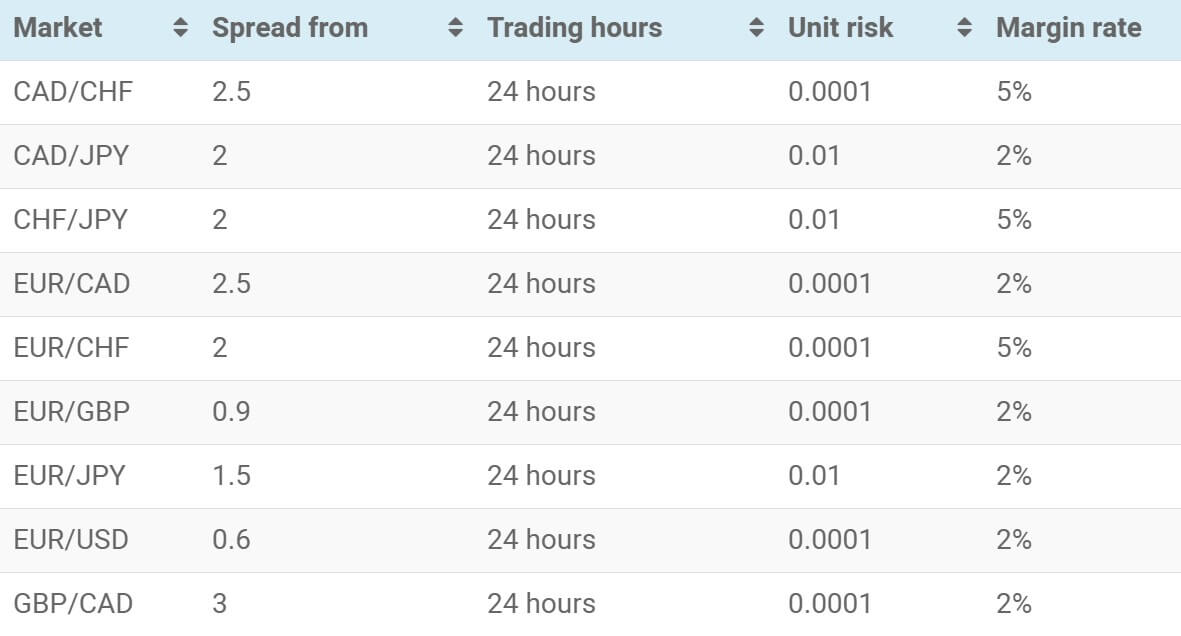1181x636 pixels.
Task: Click the 5% margin rate for CHF/JPY
Action: click(x=1014, y=220)
